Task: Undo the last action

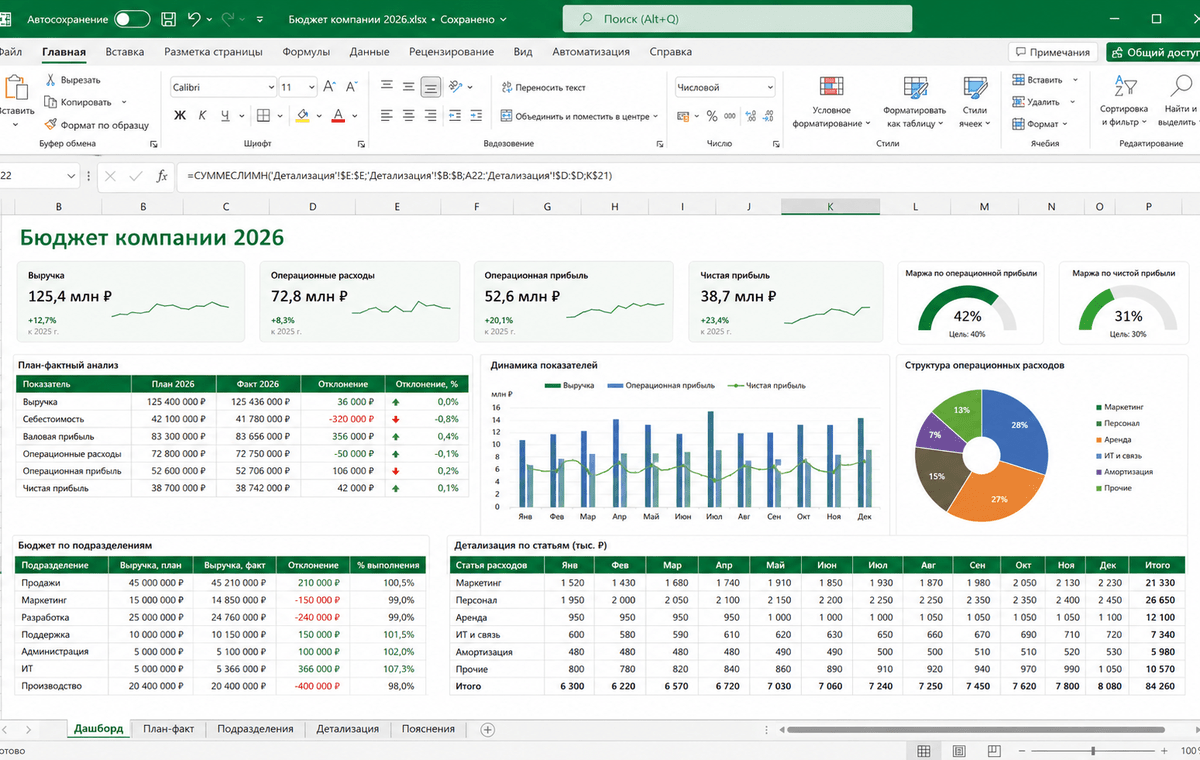Action: click(x=193, y=19)
